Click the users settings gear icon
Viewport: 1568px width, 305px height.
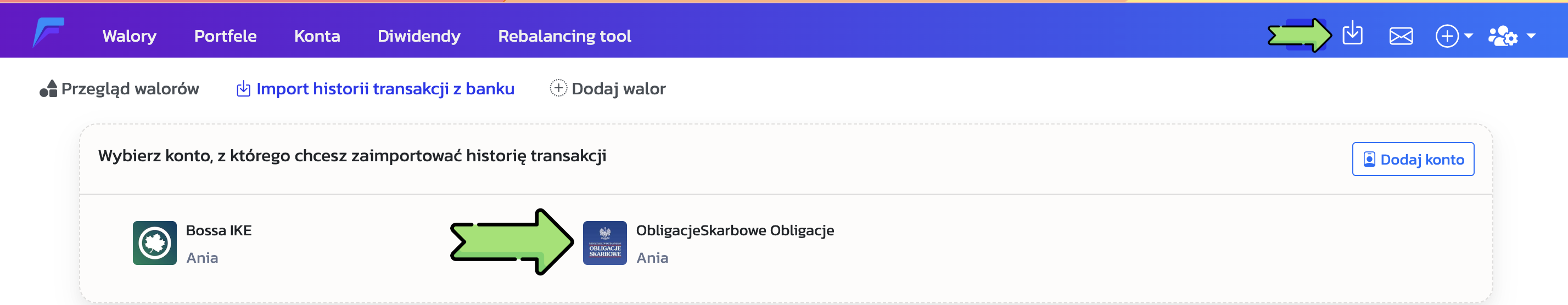click(1502, 37)
